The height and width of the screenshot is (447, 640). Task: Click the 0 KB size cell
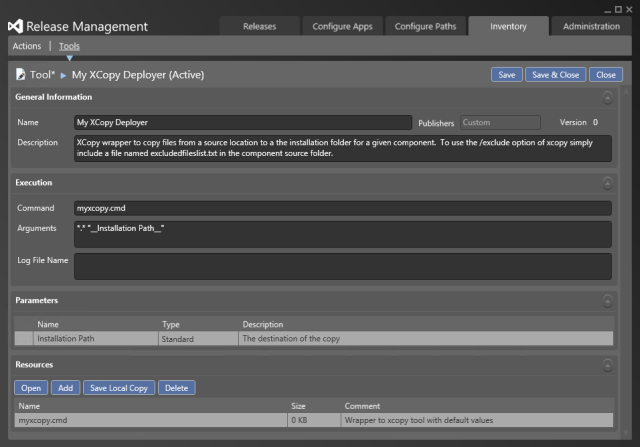coord(314,420)
